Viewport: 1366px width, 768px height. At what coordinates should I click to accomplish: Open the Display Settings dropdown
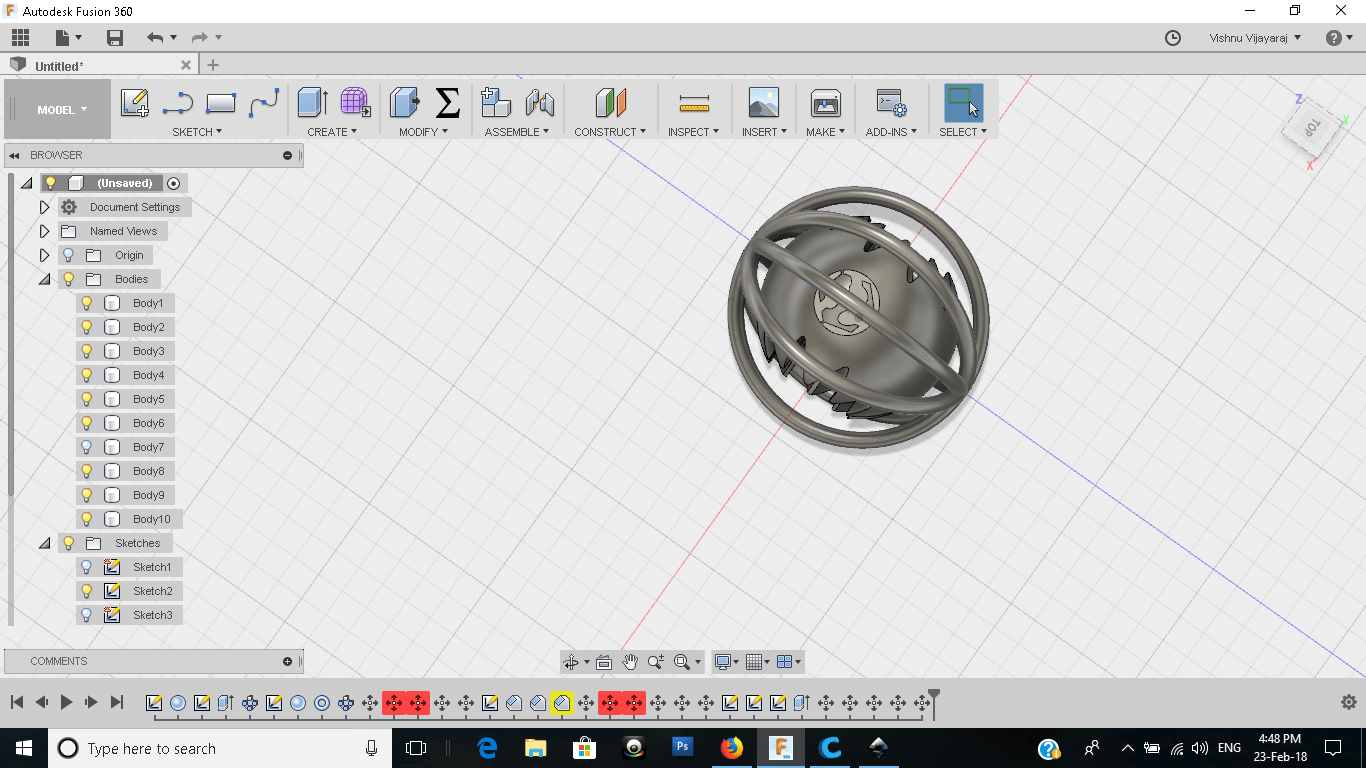point(726,662)
